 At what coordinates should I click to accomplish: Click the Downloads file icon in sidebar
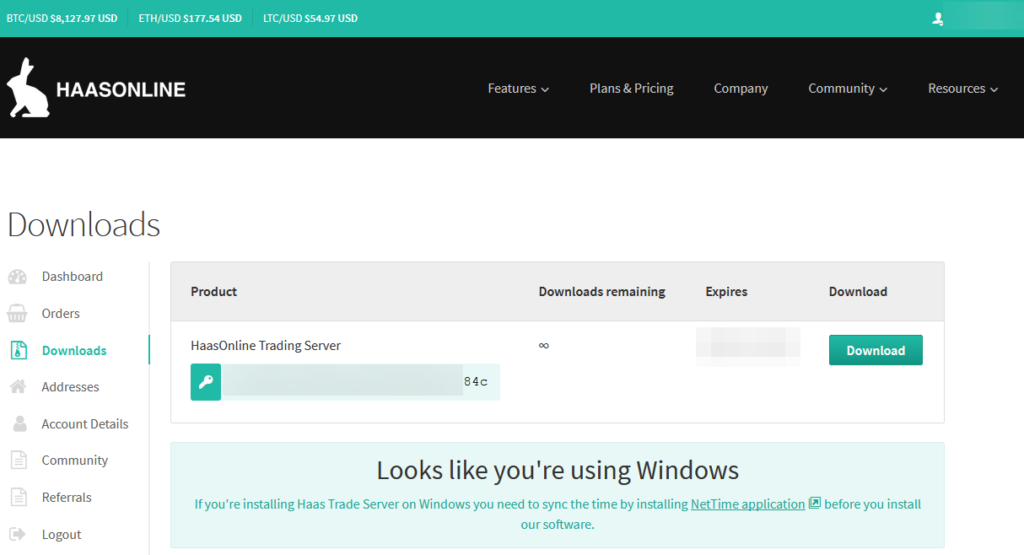coord(19,351)
